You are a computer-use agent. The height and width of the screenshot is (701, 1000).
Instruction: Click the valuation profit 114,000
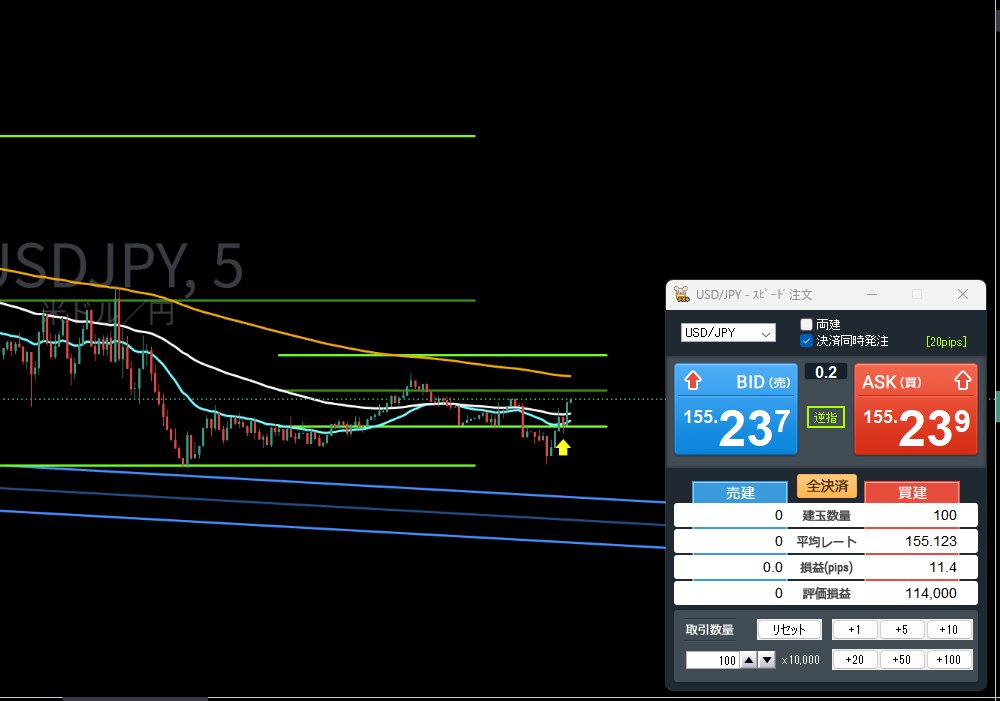pos(931,594)
